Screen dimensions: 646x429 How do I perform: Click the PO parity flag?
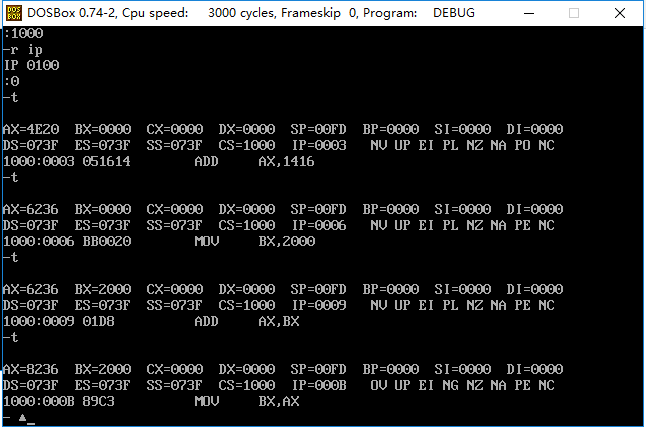(523, 145)
